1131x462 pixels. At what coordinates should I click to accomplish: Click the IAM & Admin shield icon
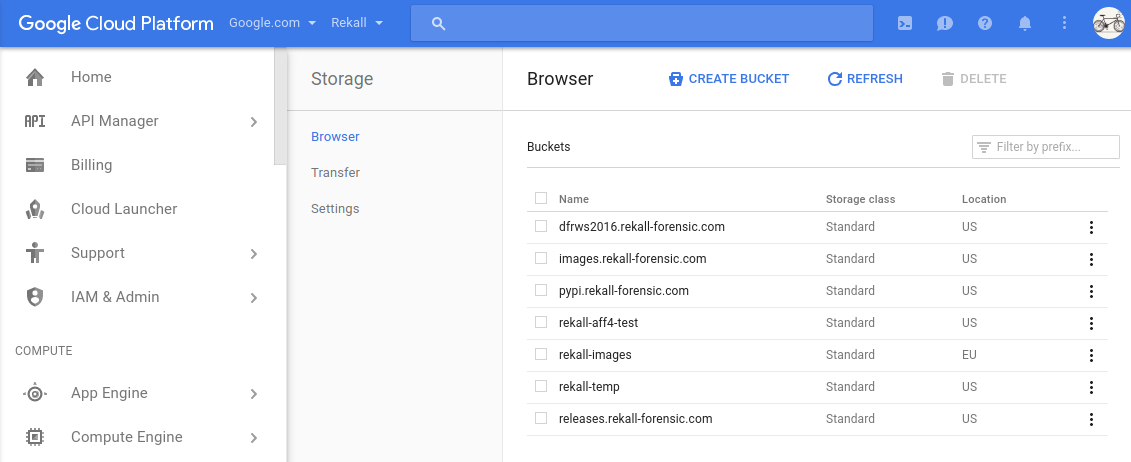point(35,297)
